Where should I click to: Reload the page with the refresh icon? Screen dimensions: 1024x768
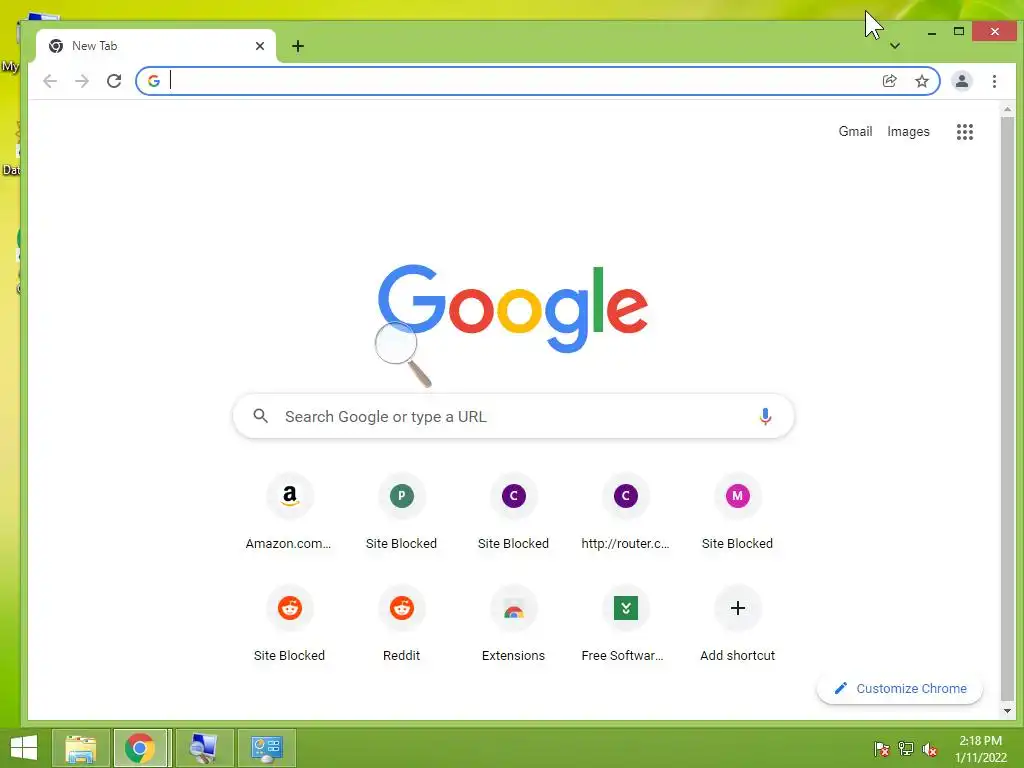point(114,81)
